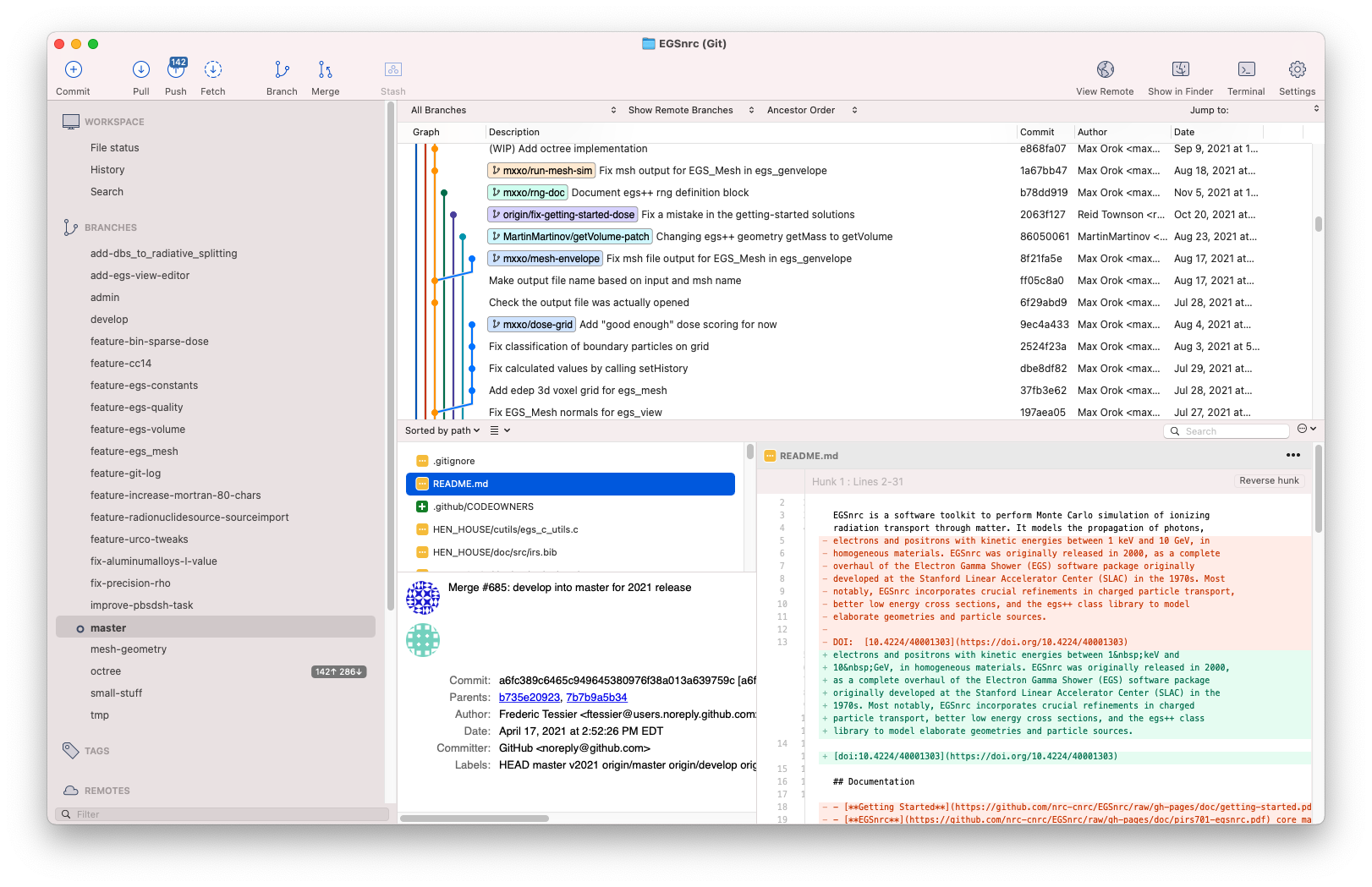Image resolution: width=1372 pixels, height=887 pixels.
Task: Click the MartinMartinov/getVolume-patch branch label
Action: pos(570,237)
